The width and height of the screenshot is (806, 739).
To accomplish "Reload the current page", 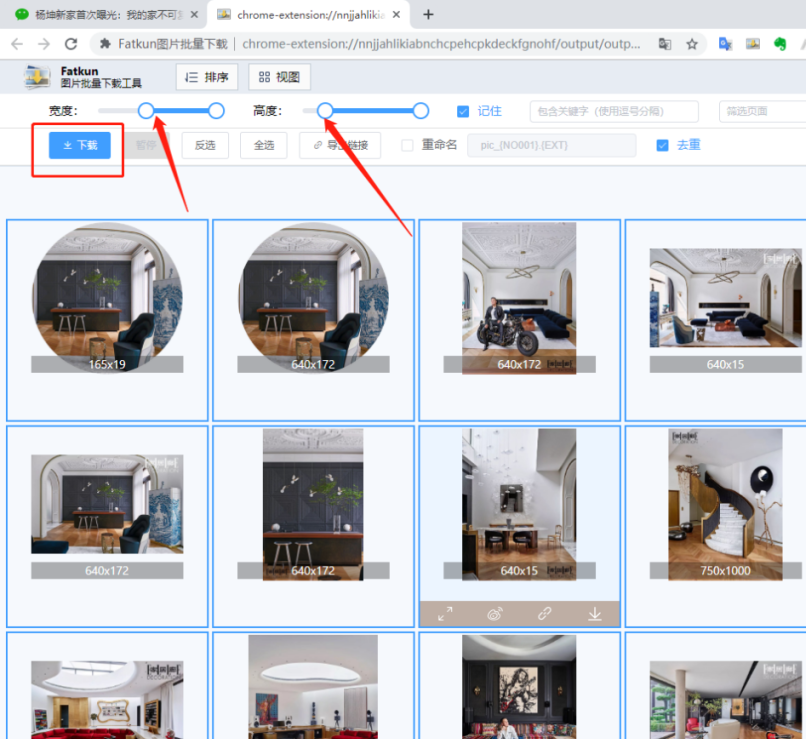I will click(71, 44).
